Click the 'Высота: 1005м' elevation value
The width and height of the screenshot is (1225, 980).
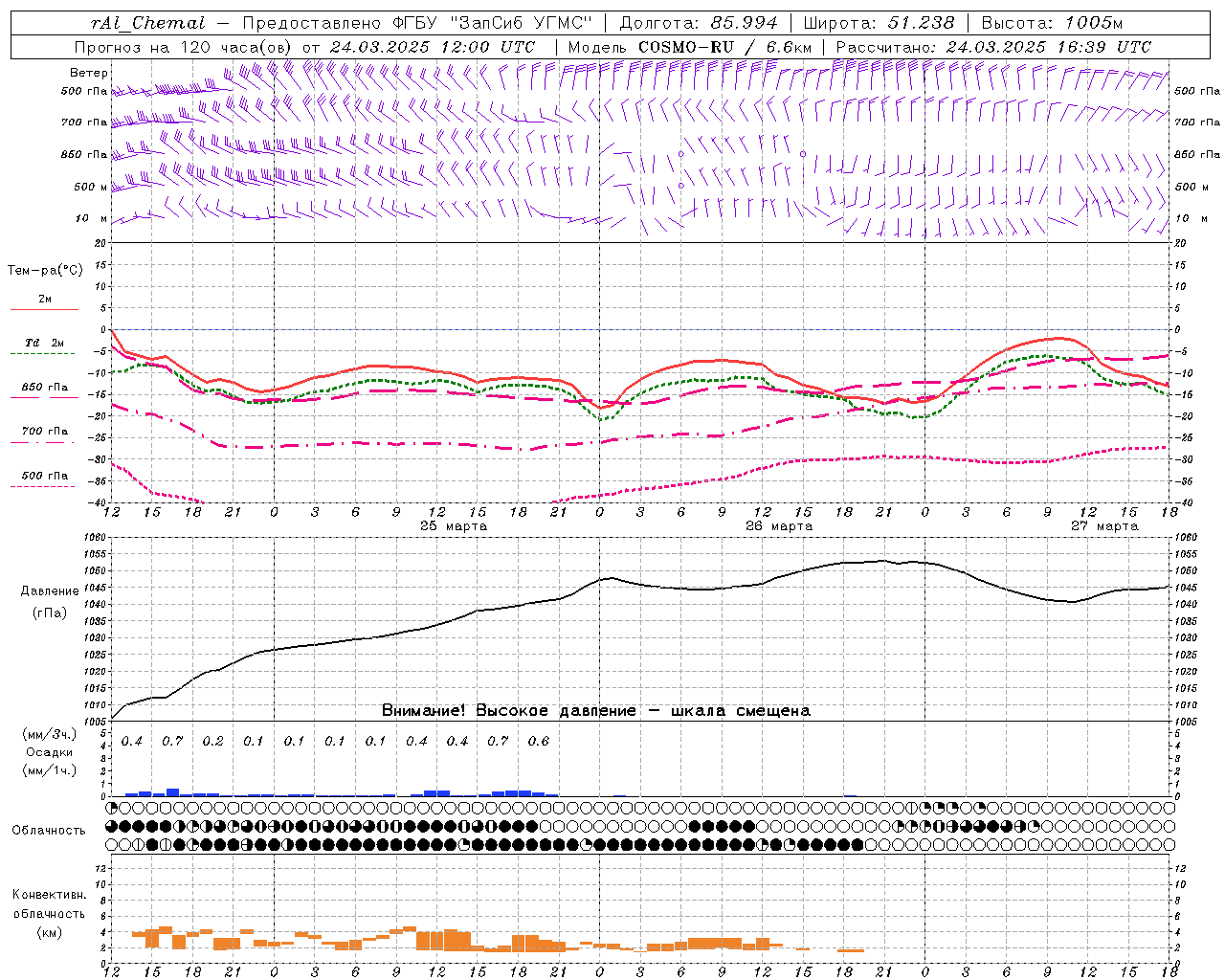pyautogui.click(x=1052, y=23)
